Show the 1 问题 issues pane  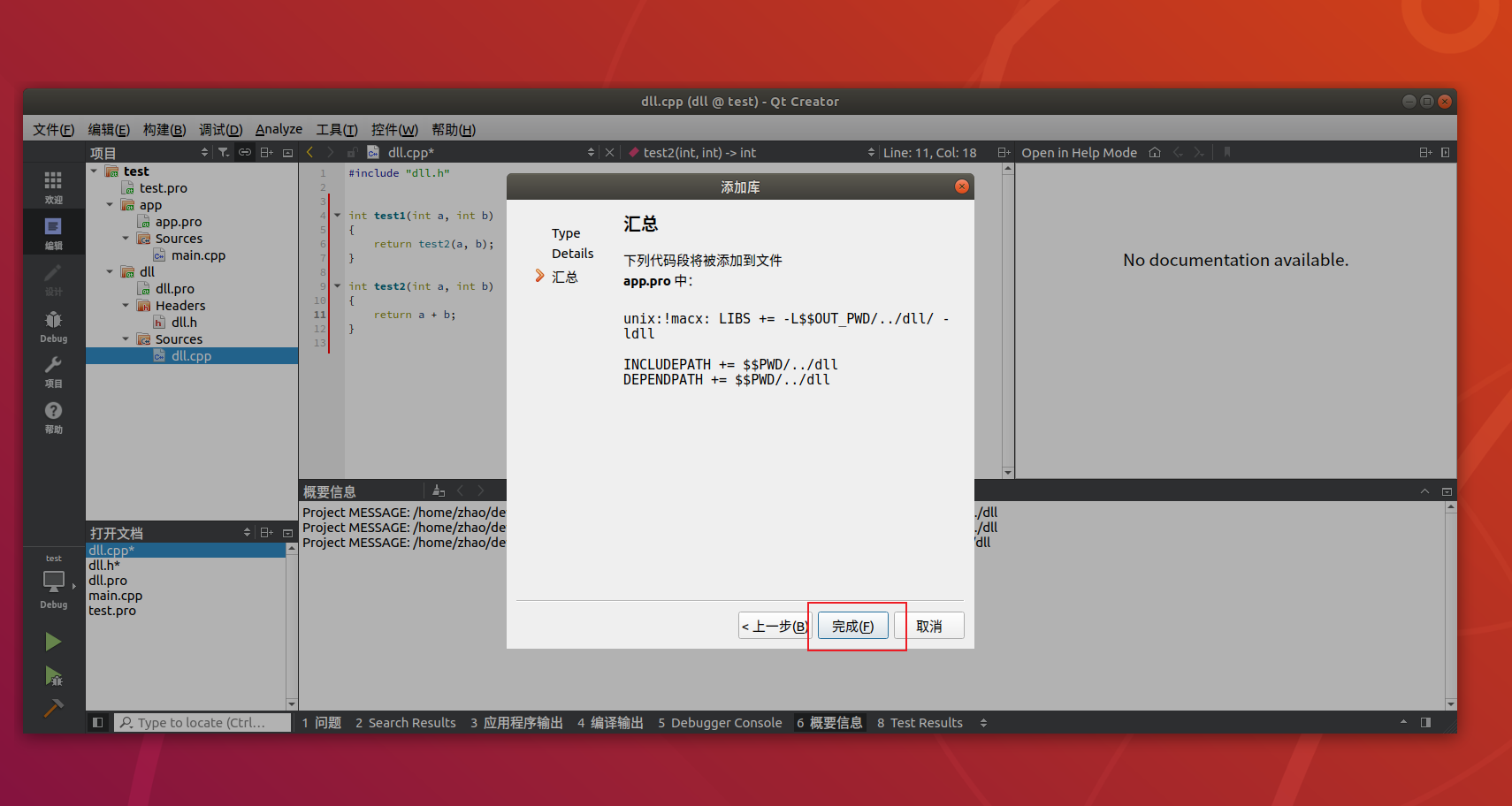pos(322,722)
